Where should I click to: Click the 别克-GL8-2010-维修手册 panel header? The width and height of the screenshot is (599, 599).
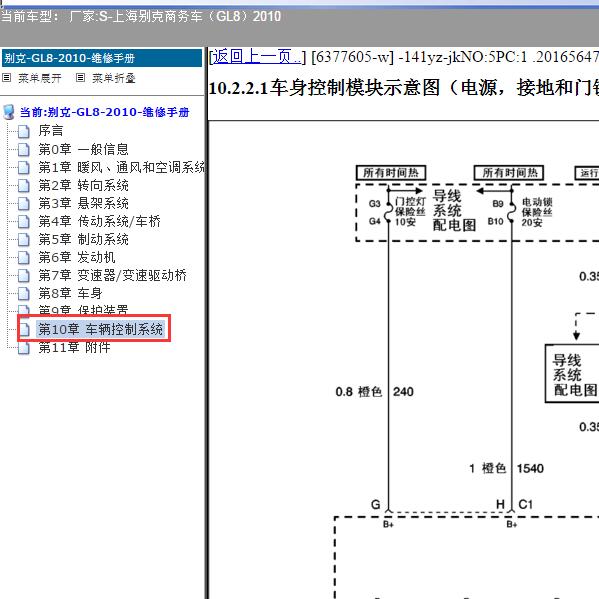tap(102, 58)
